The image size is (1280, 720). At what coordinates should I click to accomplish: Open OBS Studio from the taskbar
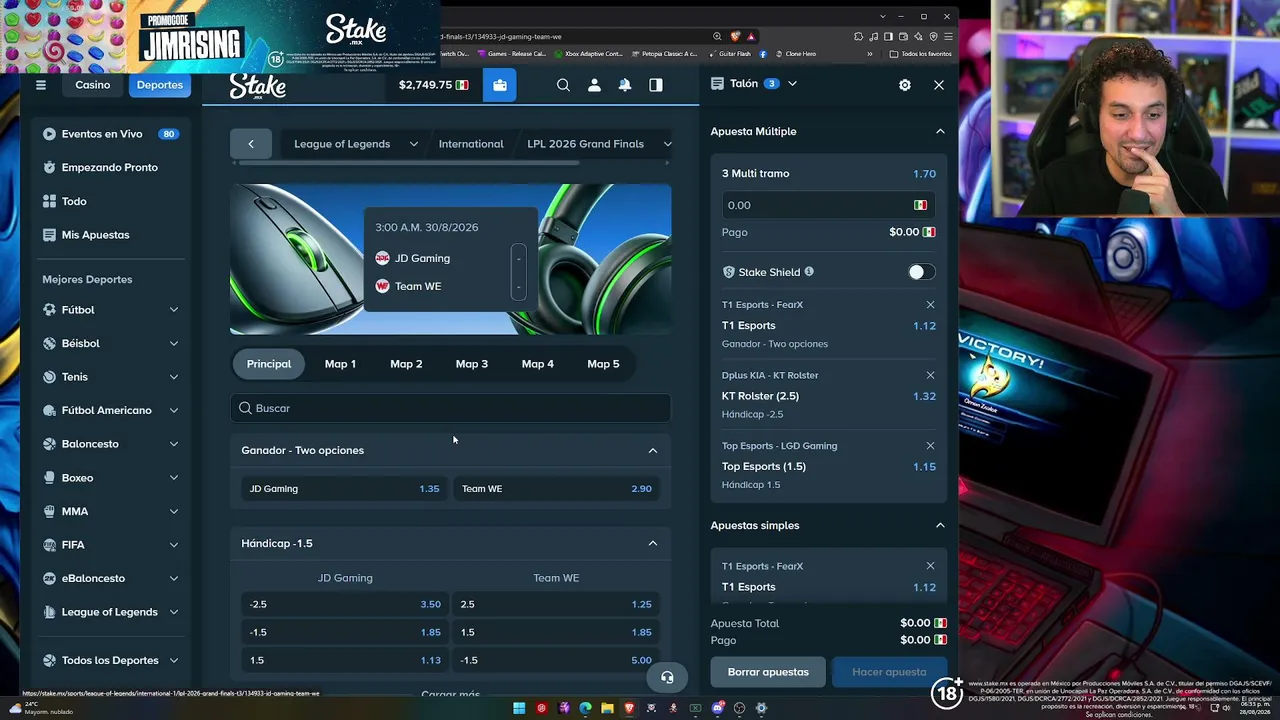point(740,708)
